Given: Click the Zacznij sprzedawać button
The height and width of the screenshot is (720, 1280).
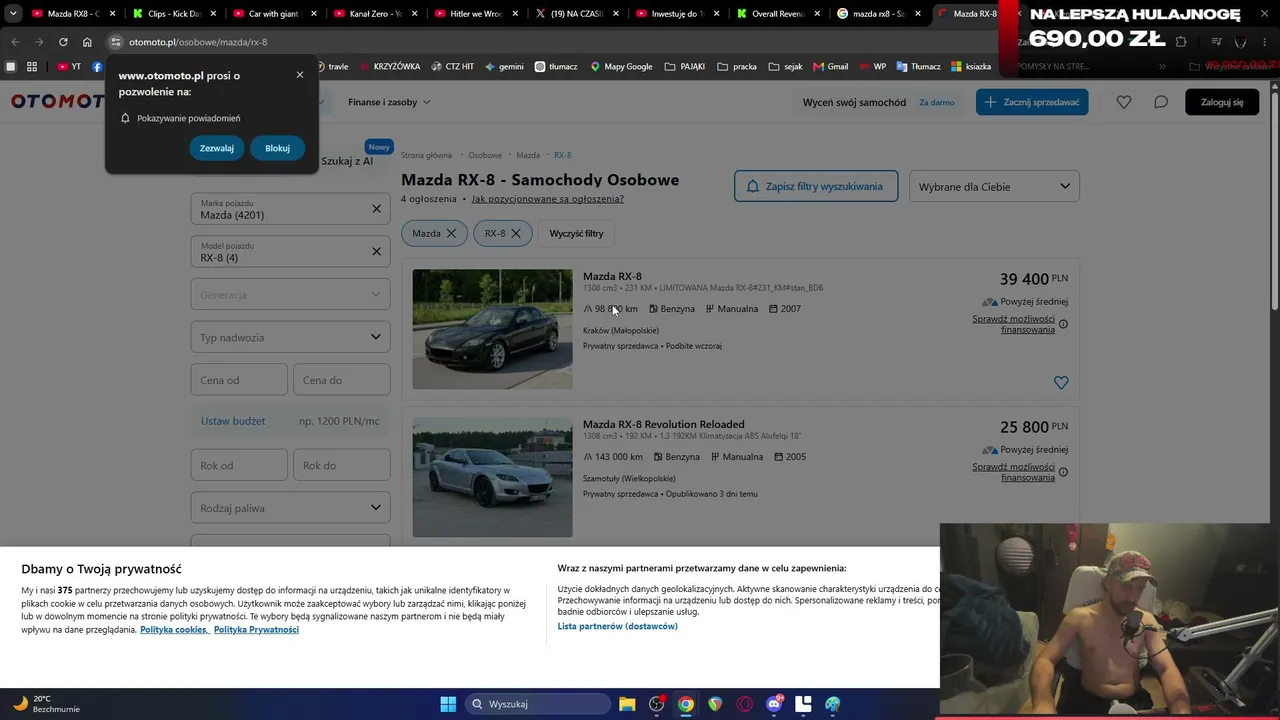Looking at the screenshot, I should coord(1032,102).
